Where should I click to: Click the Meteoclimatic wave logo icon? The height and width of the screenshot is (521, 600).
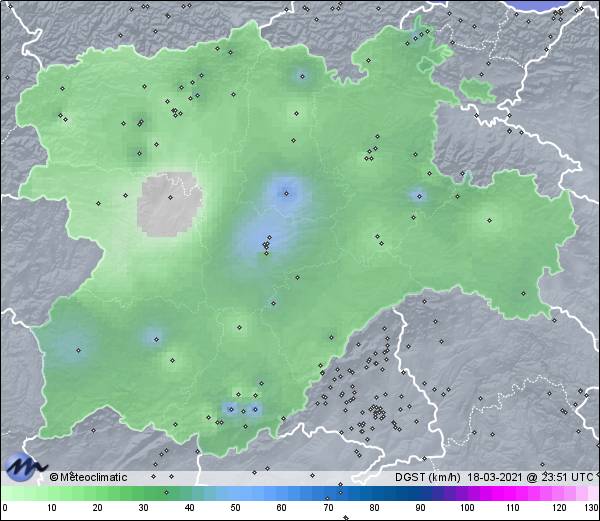[25, 467]
